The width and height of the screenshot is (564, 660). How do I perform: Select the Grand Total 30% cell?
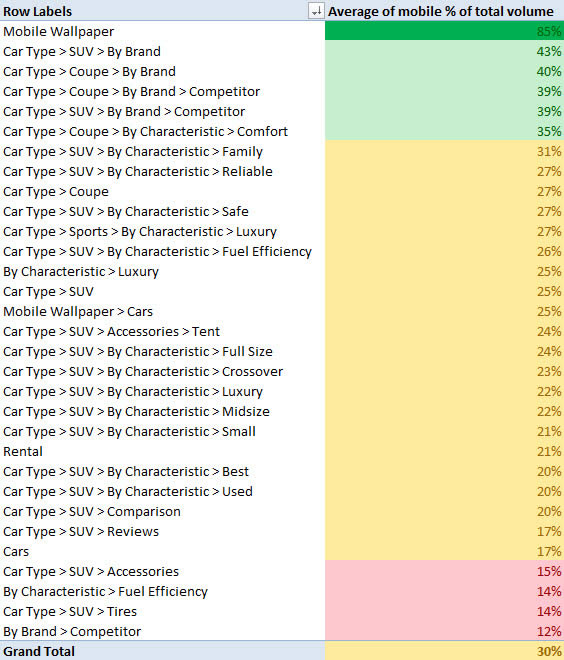point(444,651)
